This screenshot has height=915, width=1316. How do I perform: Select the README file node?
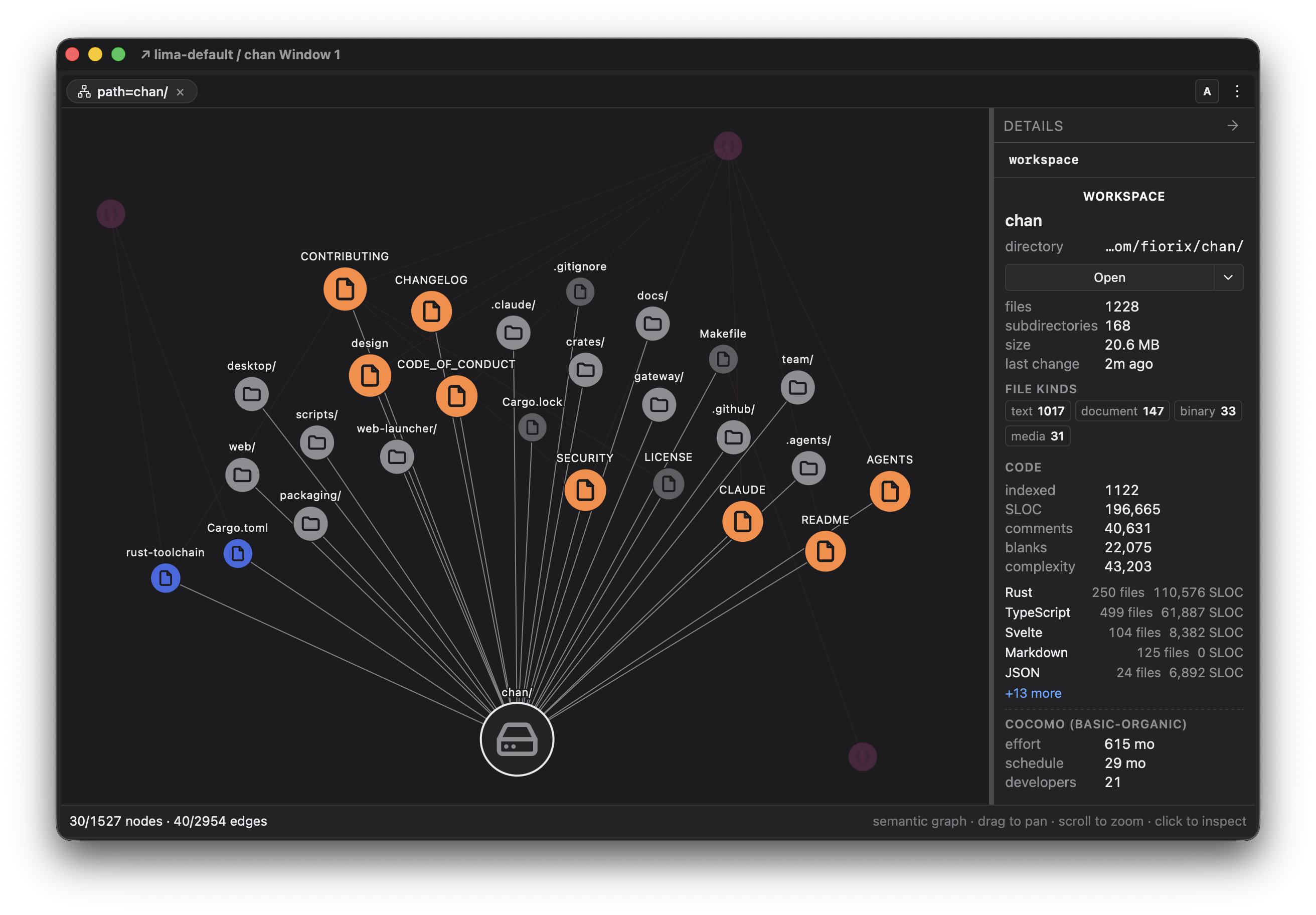point(825,551)
